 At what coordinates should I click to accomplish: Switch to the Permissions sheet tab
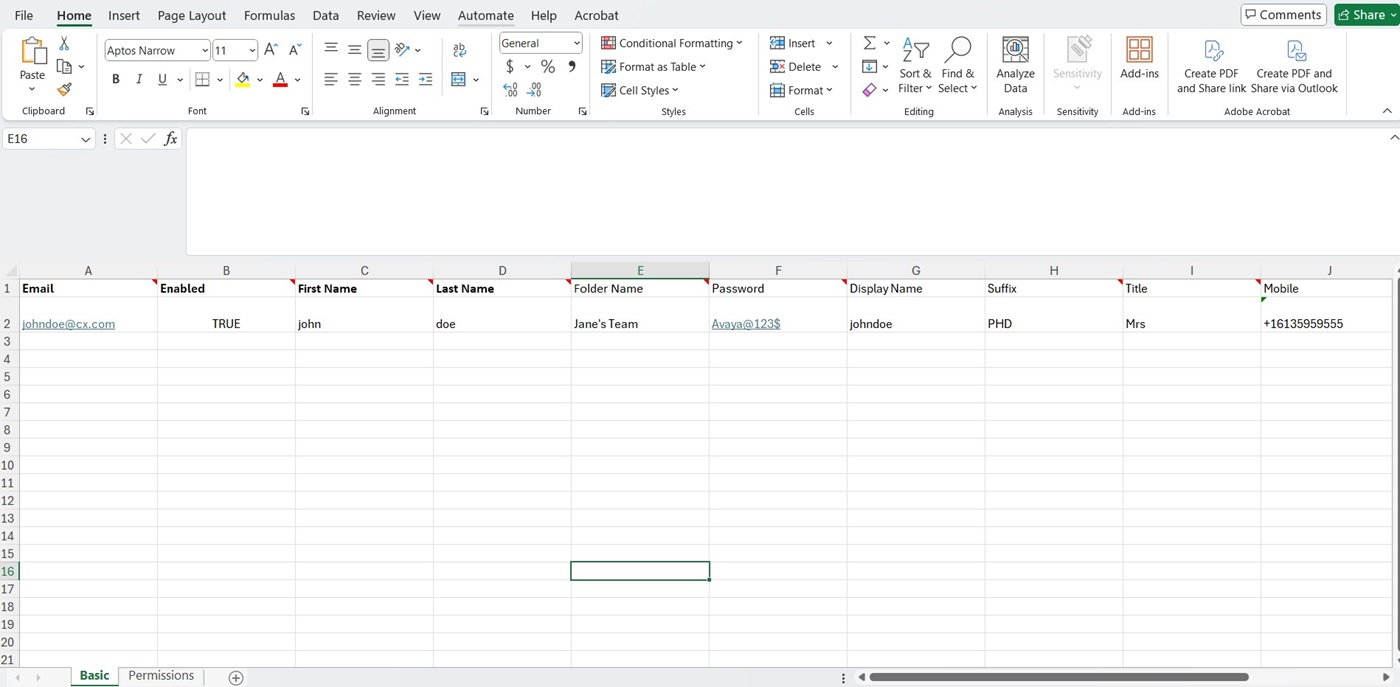pyautogui.click(x=161, y=676)
